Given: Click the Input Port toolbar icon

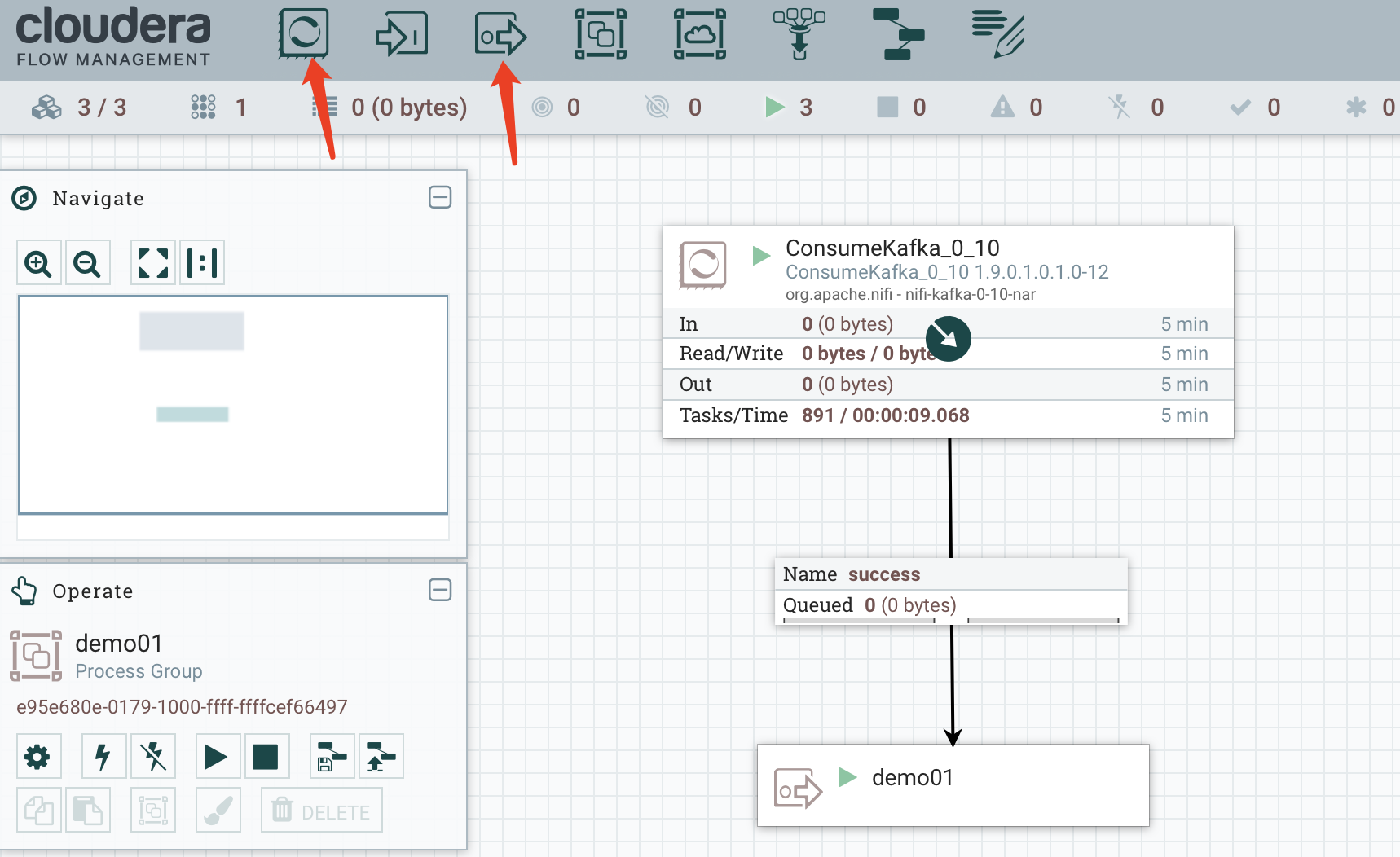Looking at the screenshot, I should coord(402,34).
